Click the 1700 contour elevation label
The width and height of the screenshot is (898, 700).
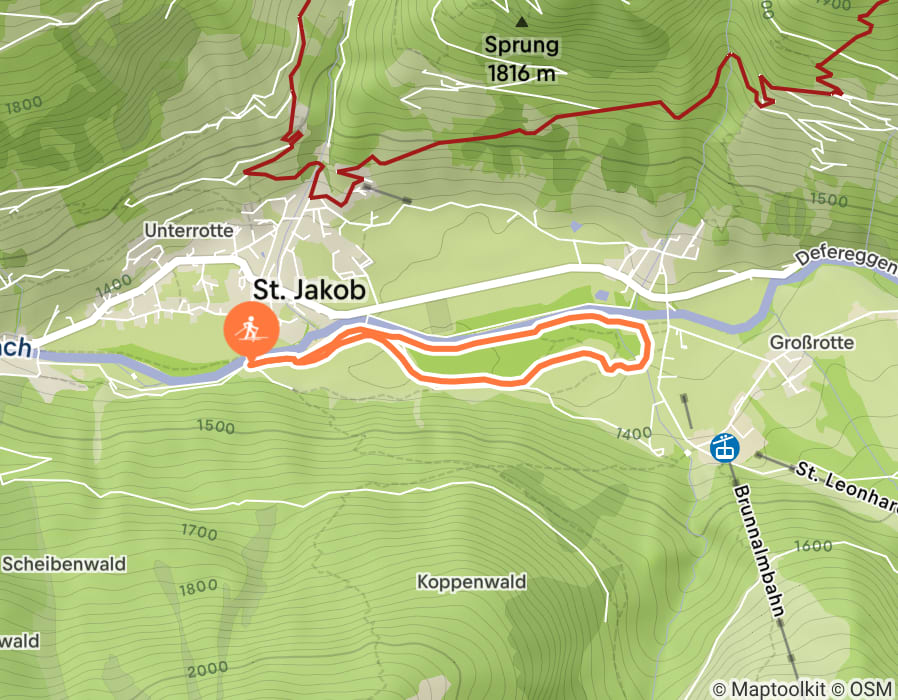pos(199,532)
